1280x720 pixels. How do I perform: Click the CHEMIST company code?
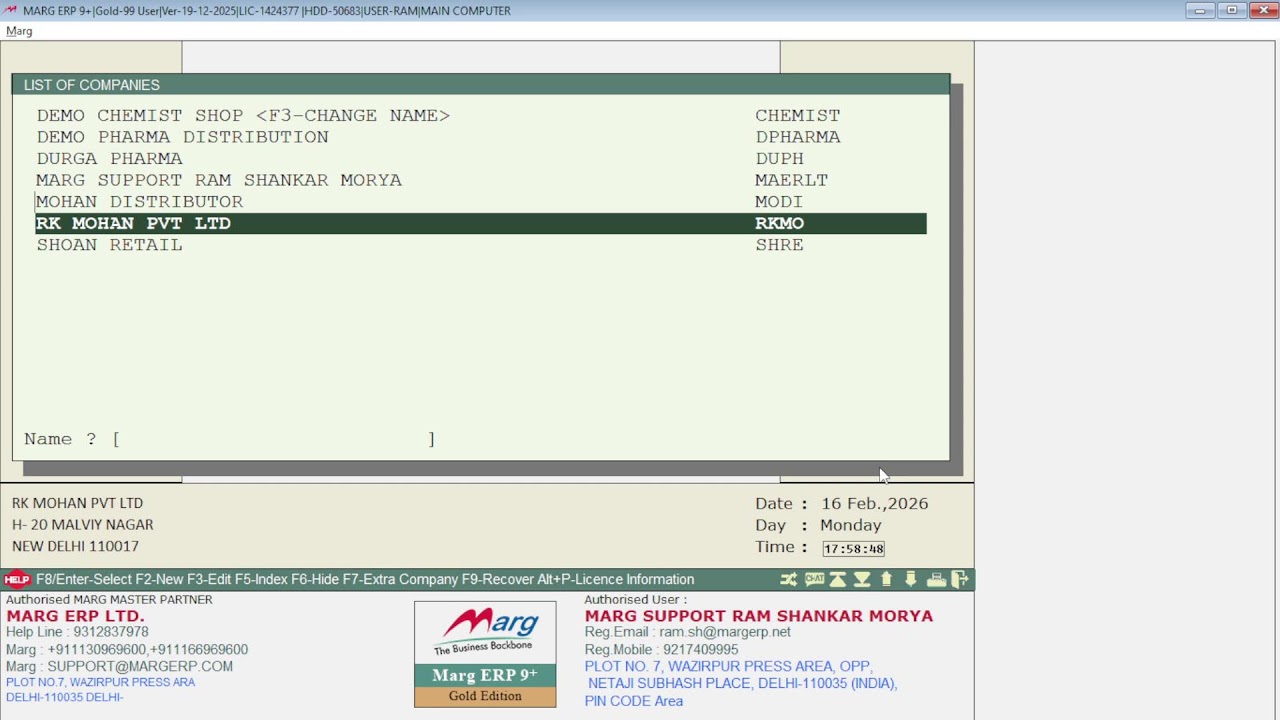tap(797, 115)
